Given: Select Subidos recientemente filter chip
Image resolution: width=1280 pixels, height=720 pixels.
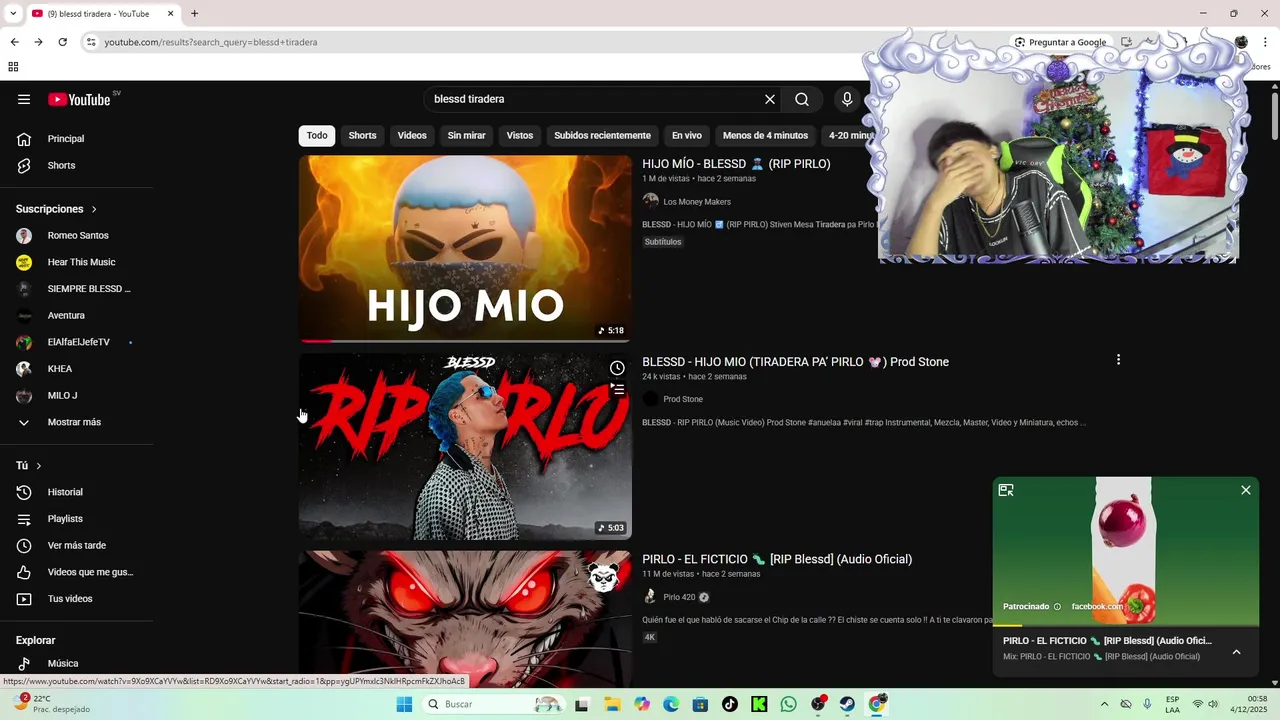Looking at the screenshot, I should (x=602, y=135).
